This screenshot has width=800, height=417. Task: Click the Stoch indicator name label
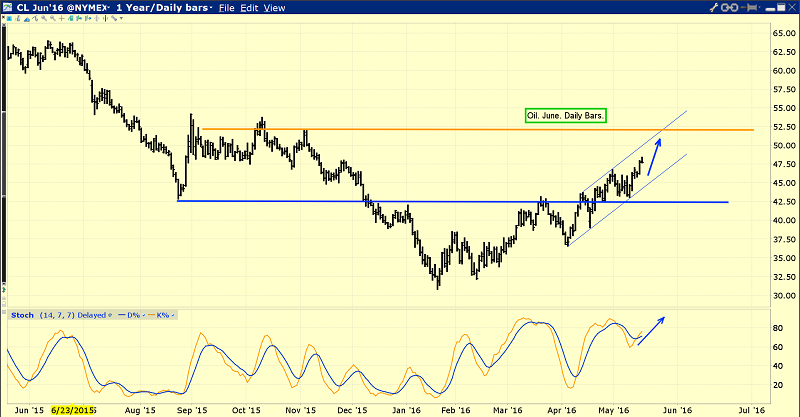(24, 316)
